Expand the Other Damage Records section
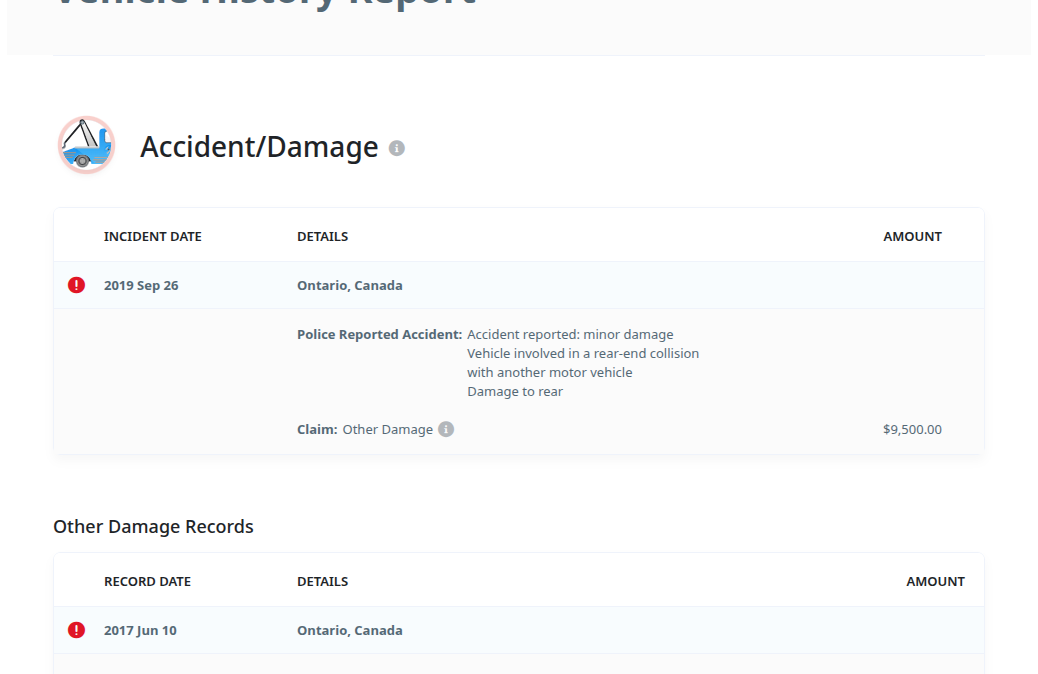The width and height of the screenshot is (1038, 674). pos(153,526)
